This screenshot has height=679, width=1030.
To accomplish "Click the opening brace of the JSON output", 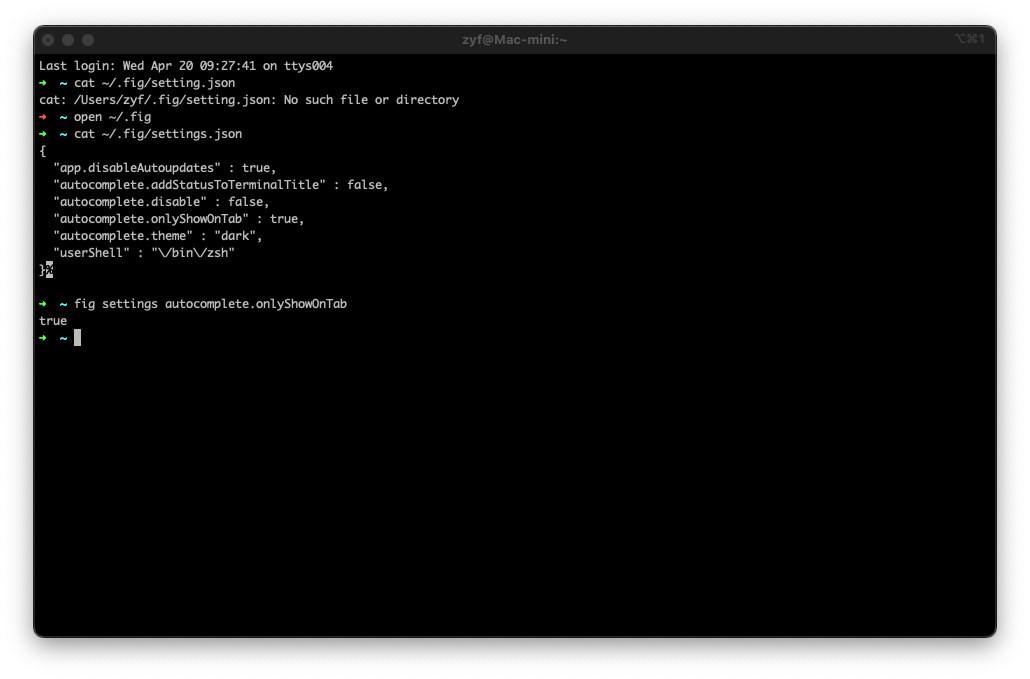I will click(x=42, y=150).
